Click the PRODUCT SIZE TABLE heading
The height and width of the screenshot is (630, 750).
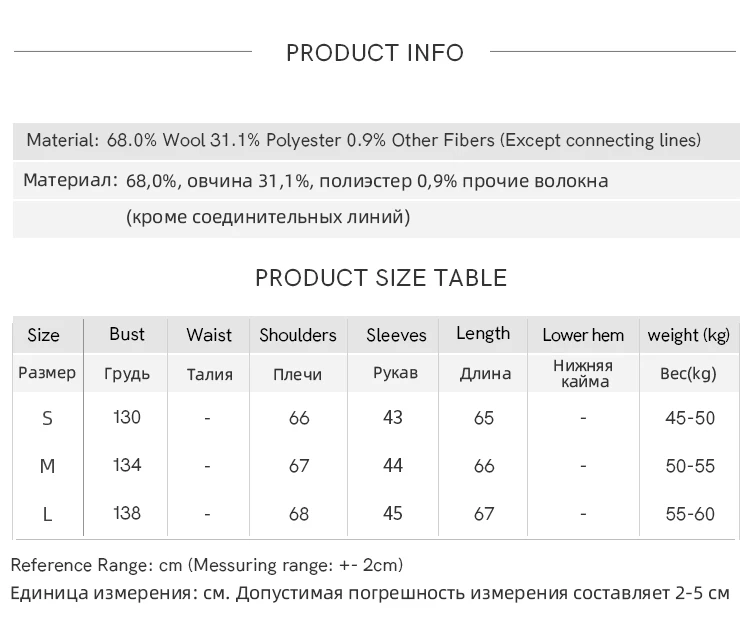(x=381, y=278)
